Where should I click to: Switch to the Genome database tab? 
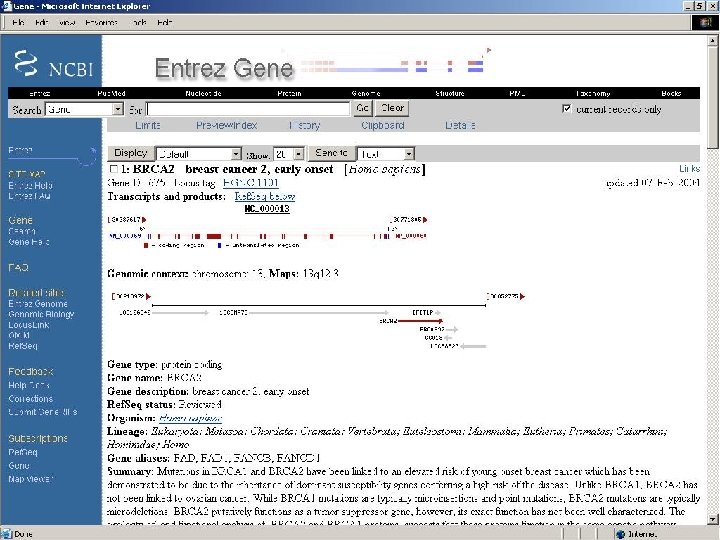[366, 93]
